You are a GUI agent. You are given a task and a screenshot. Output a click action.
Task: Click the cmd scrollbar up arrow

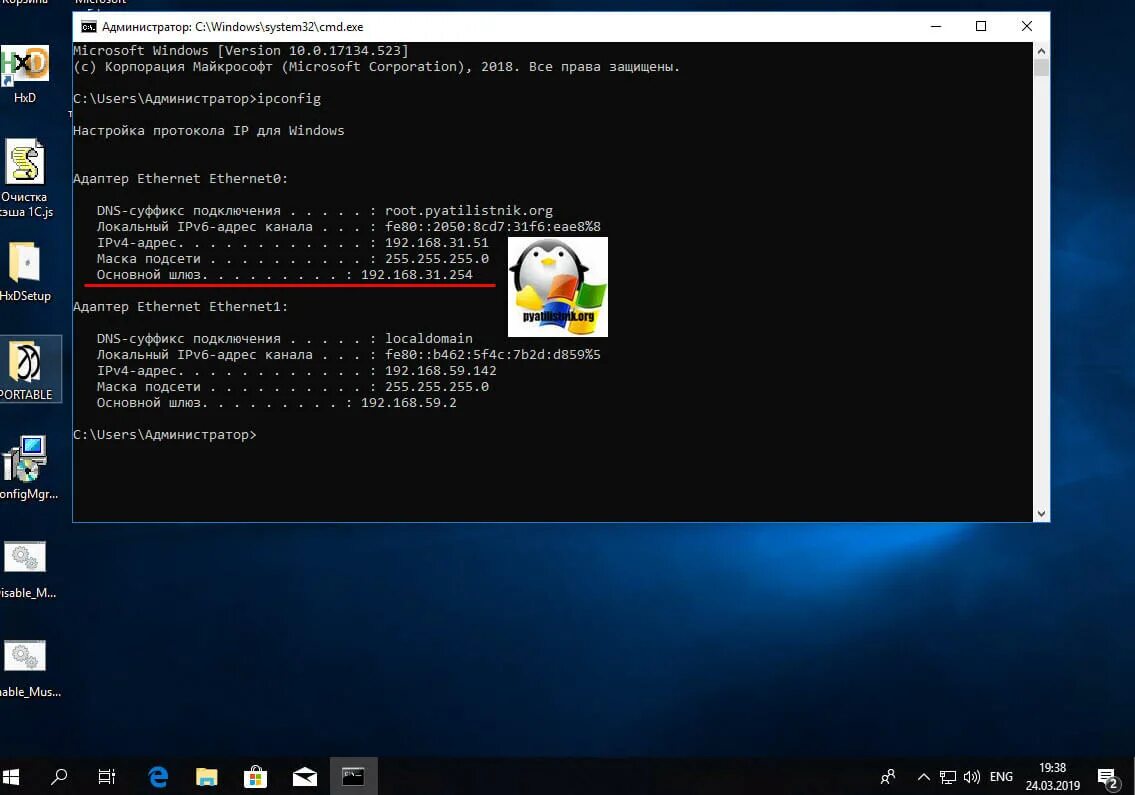[1041, 51]
